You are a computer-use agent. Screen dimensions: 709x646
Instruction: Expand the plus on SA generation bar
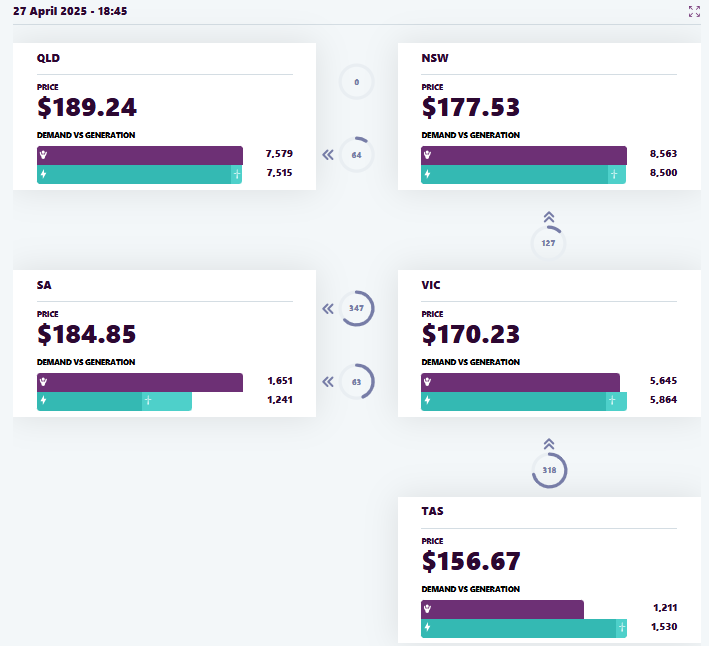148,400
